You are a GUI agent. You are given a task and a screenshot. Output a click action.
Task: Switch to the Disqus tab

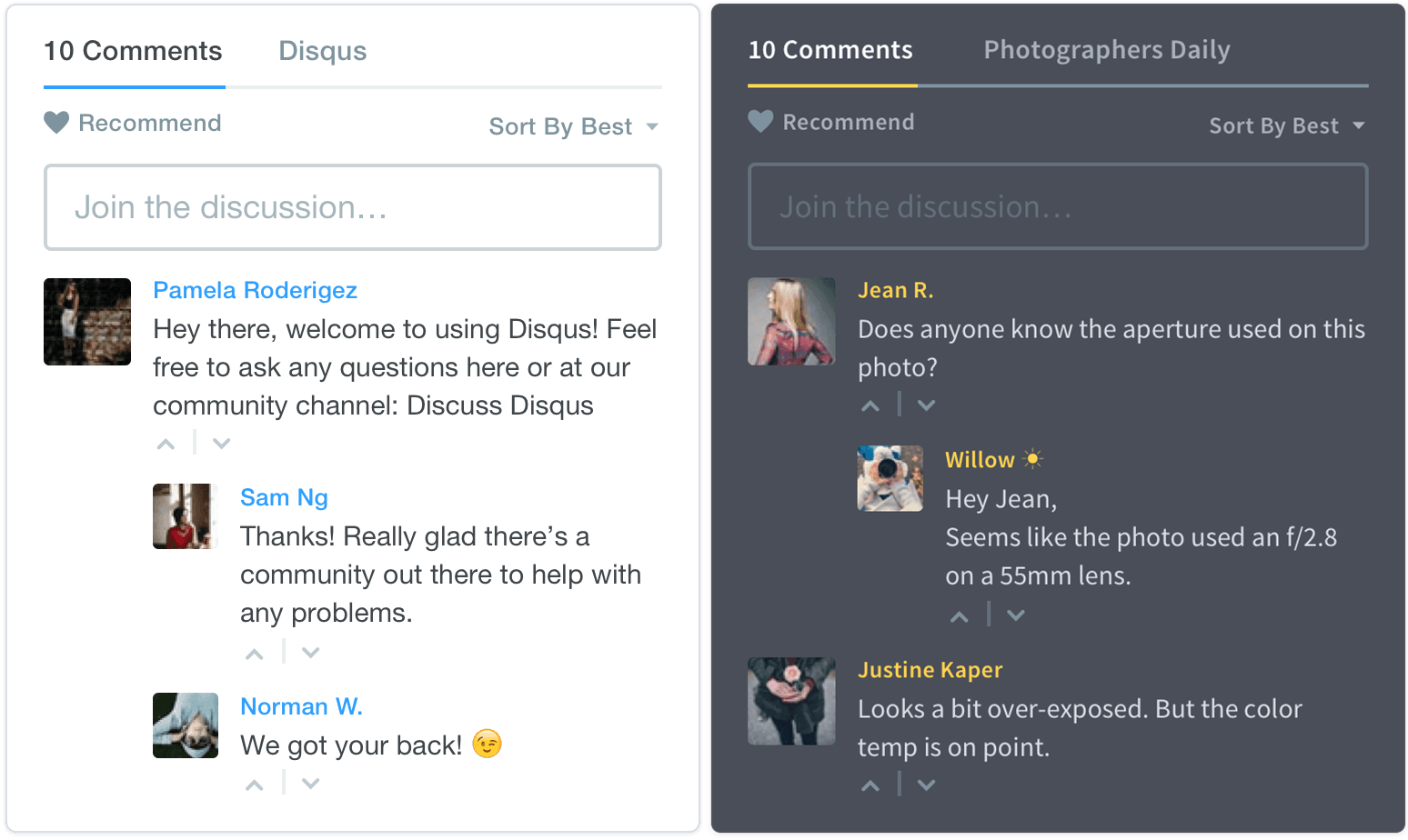pos(322,51)
